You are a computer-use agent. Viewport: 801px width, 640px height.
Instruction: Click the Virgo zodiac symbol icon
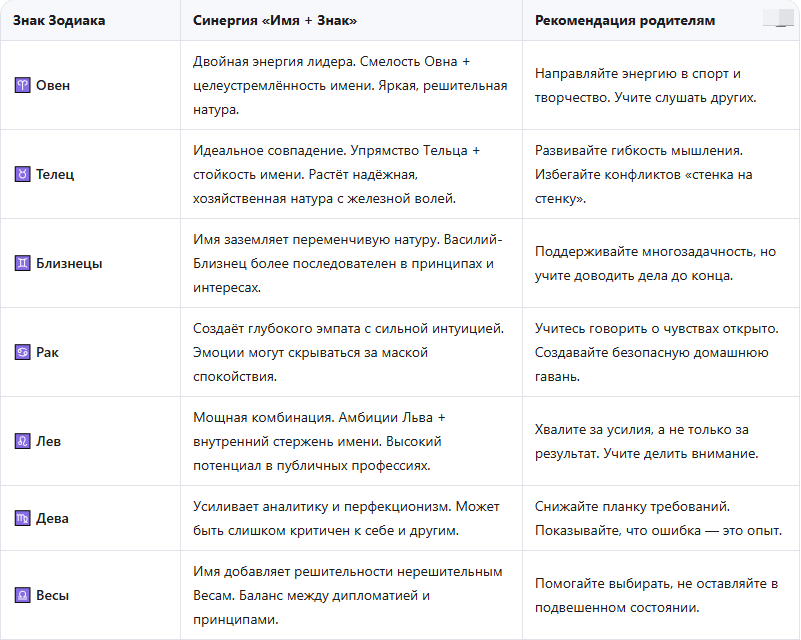pyautogui.click(x=22, y=518)
